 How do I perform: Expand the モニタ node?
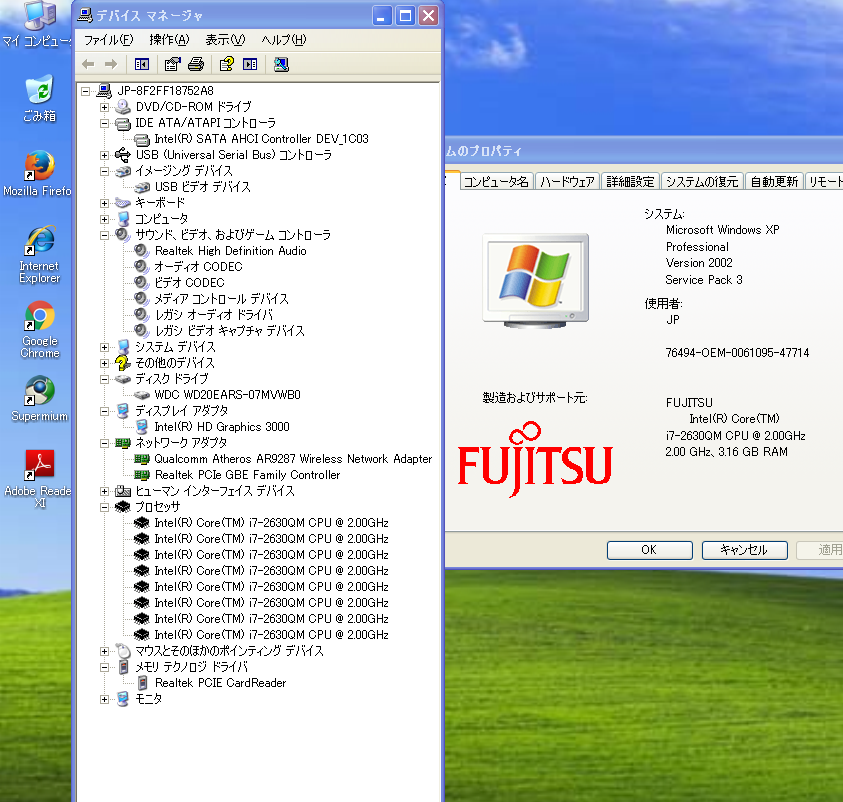[x=104, y=699]
